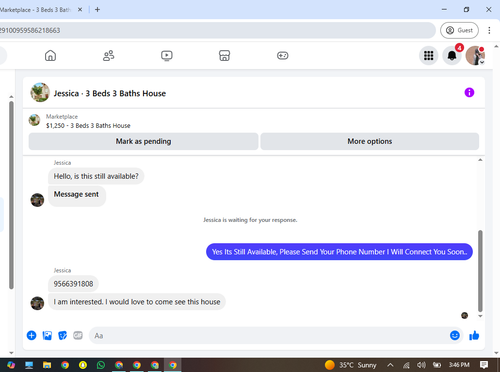Click the left sidebar scrollbar thumb
The width and height of the screenshot is (500, 372).
pos(11,195)
